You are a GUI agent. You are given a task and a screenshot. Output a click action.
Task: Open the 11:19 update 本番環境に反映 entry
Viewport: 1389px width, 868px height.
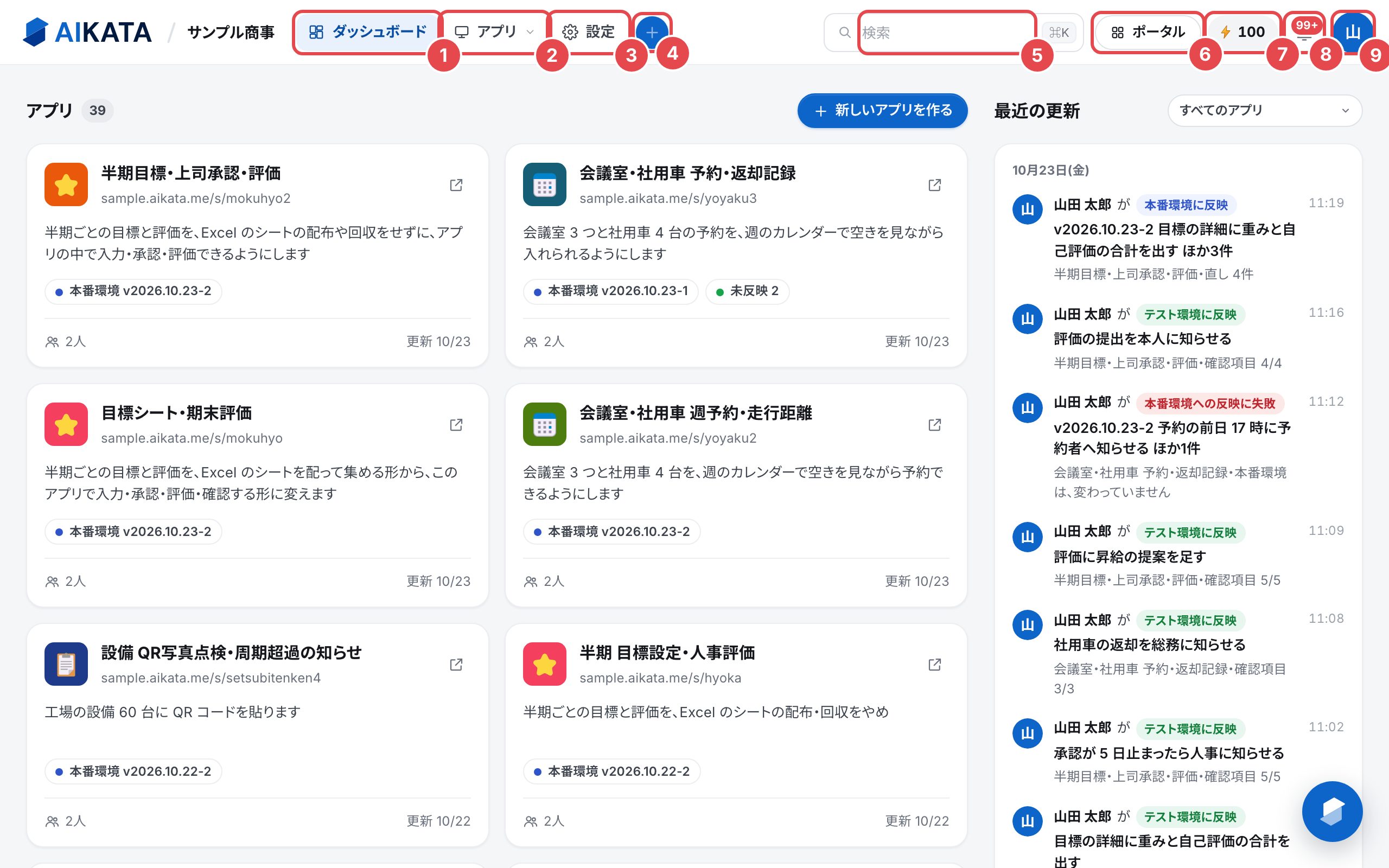(x=1178, y=239)
